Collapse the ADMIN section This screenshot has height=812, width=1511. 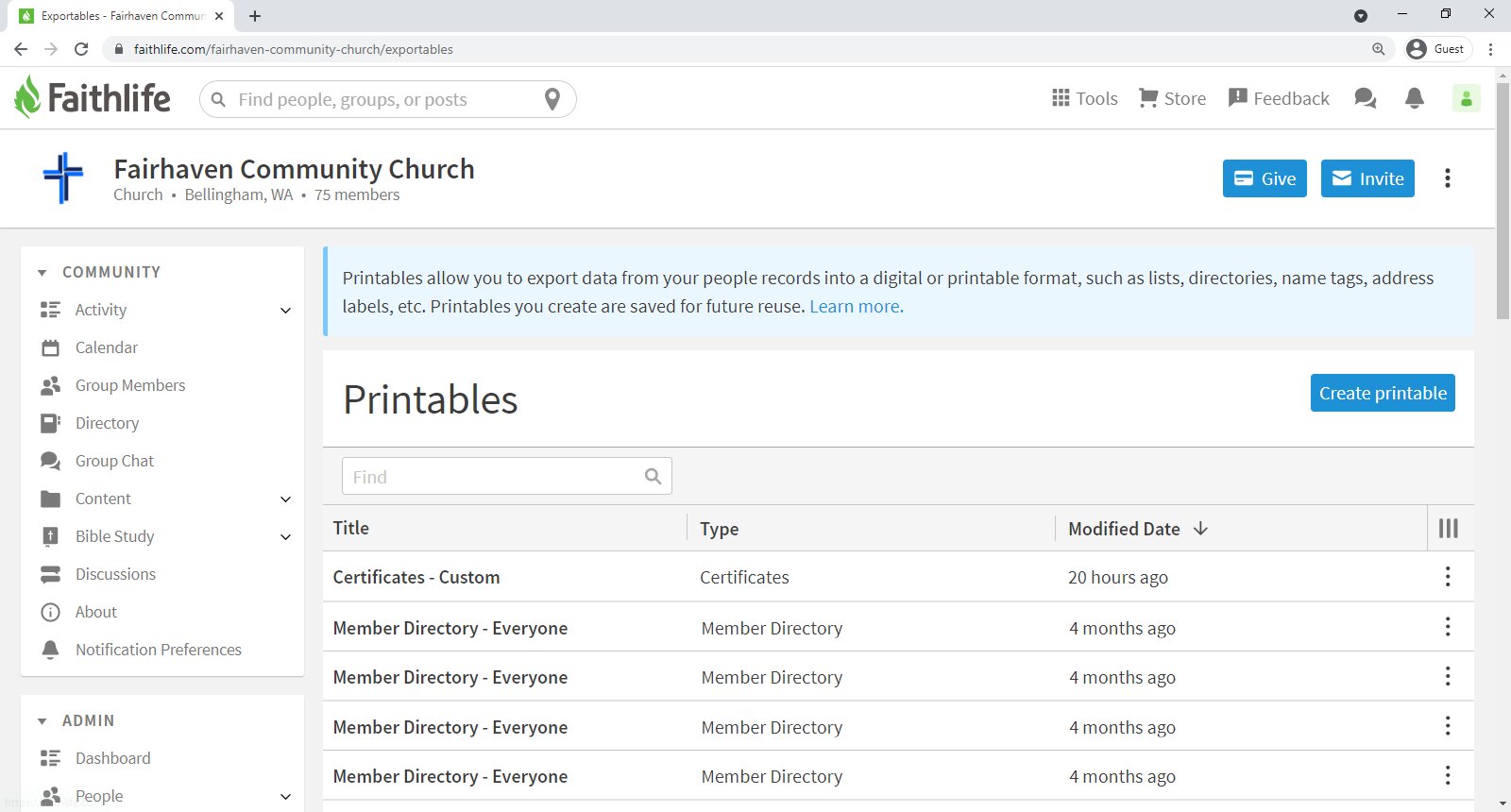click(x=42, y=721)
